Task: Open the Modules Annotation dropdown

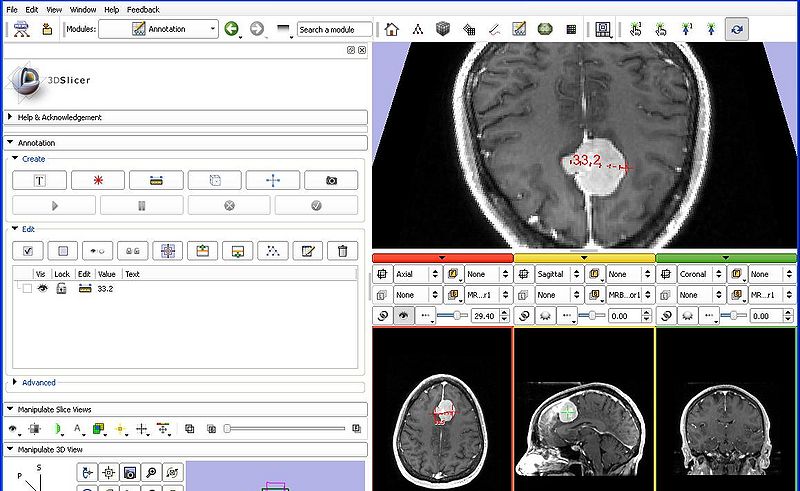Action: 159,29
